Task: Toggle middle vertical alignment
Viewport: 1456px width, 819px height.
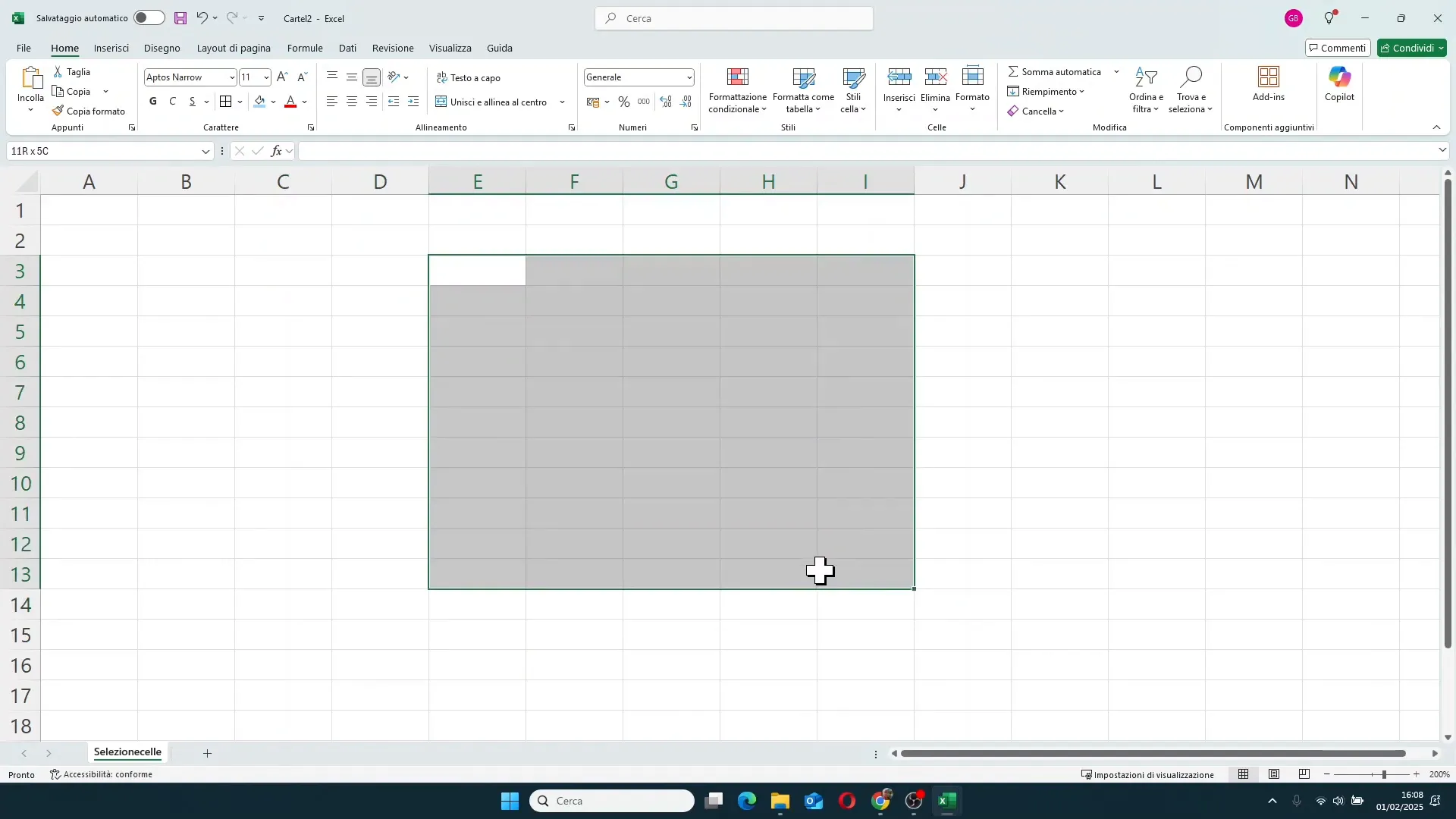Action: click(352, 77)
